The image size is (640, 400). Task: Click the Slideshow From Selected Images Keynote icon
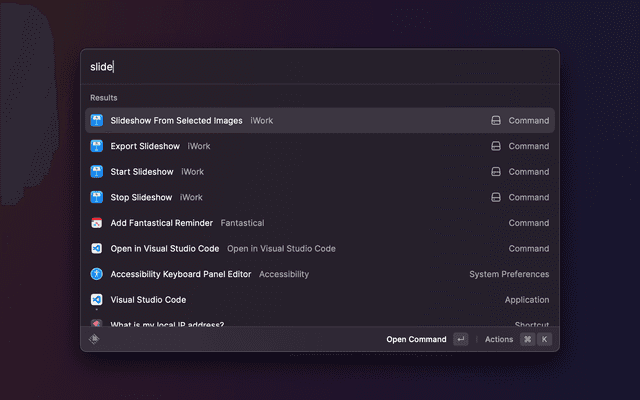97,121
